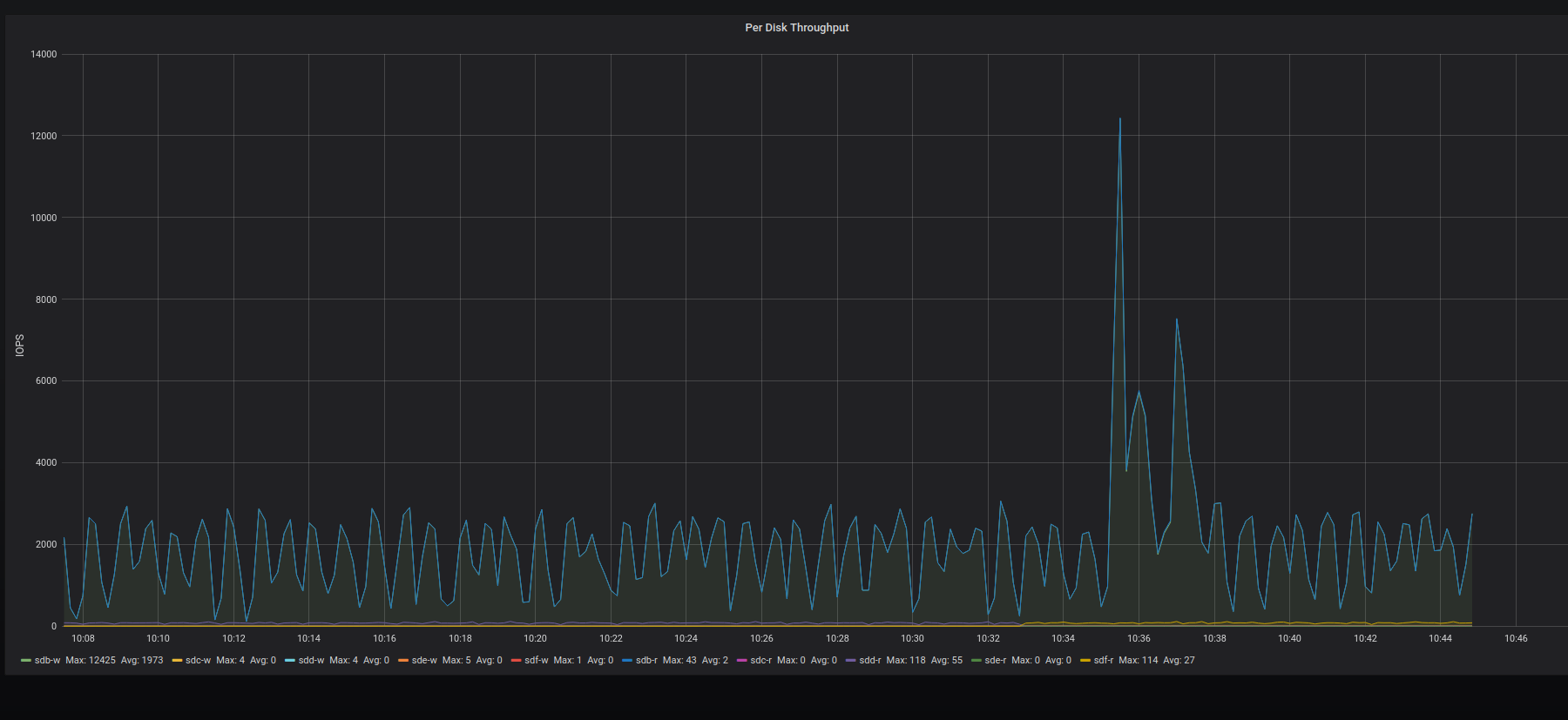Open the Per Disk Throughput panel menu
The width and height of the screenshot is (1568, 720).
[796, 28]
